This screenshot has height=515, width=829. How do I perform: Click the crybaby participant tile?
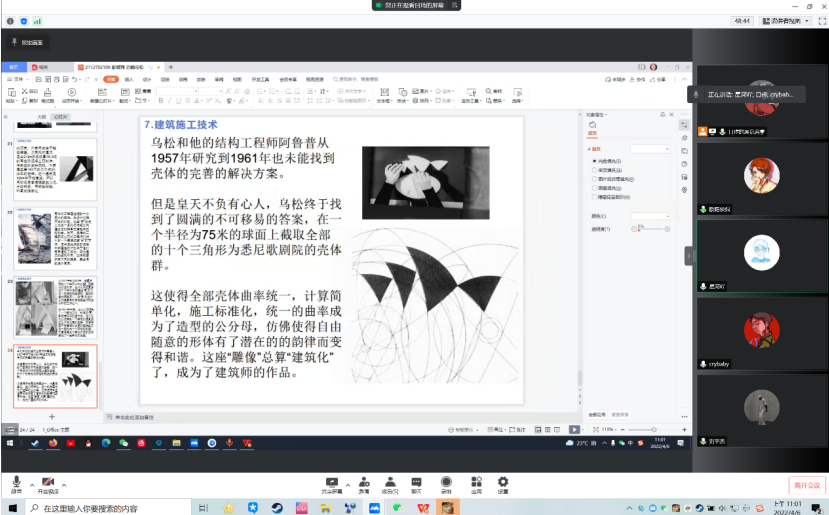pos(761,333)
